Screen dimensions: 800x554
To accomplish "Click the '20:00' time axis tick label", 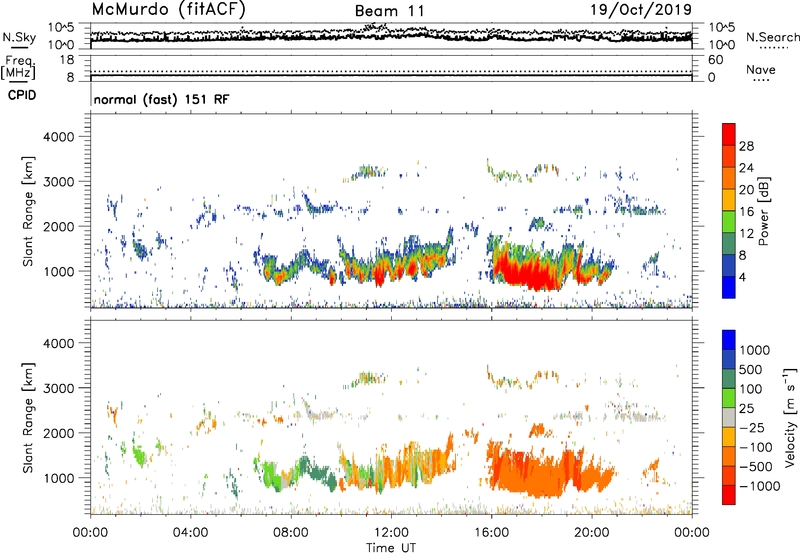I will tap(591, 532).
